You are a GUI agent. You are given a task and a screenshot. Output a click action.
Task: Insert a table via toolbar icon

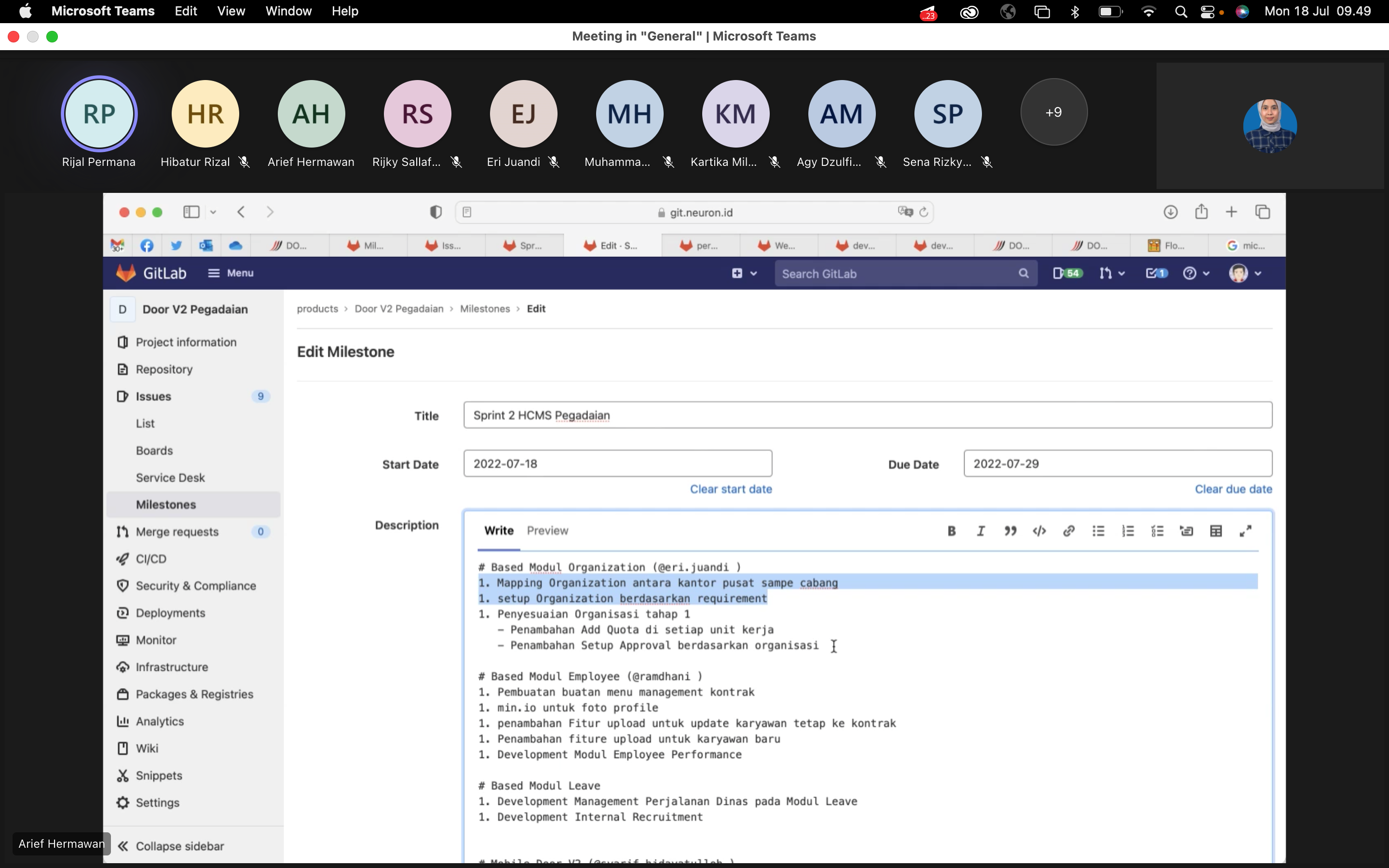(1216, 531)
